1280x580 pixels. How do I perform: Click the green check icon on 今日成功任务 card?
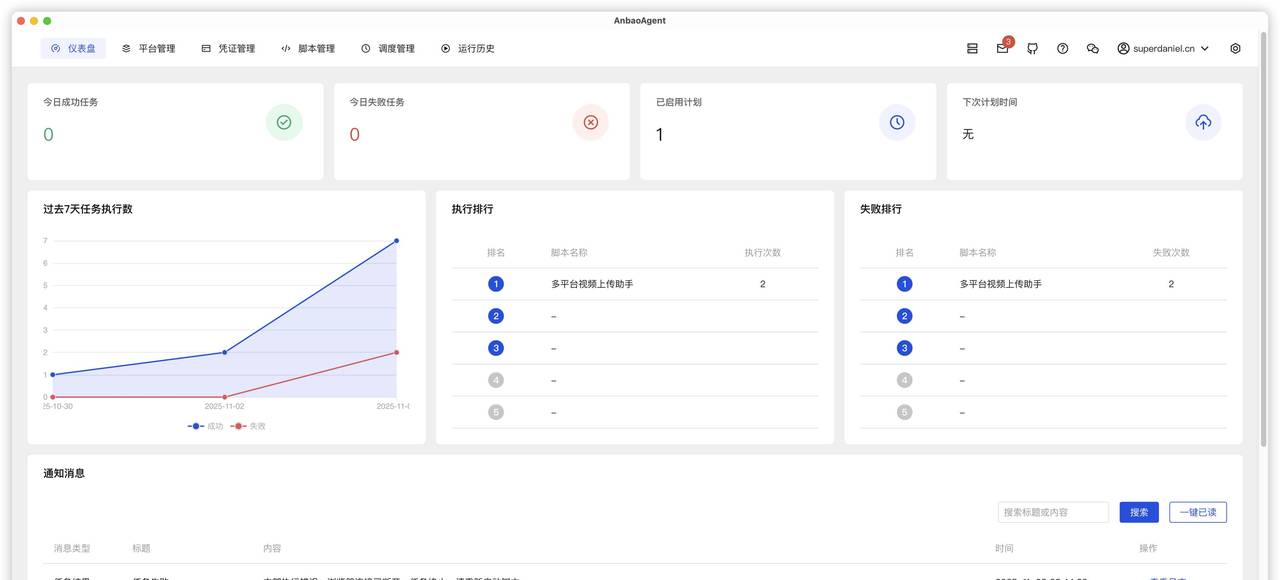pos(283,120)
